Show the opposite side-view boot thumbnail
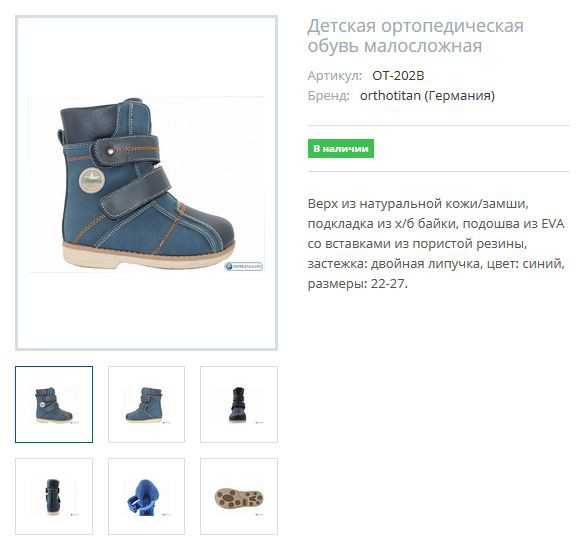Viewport: 578px width, 545px height. tap(146, 404)
